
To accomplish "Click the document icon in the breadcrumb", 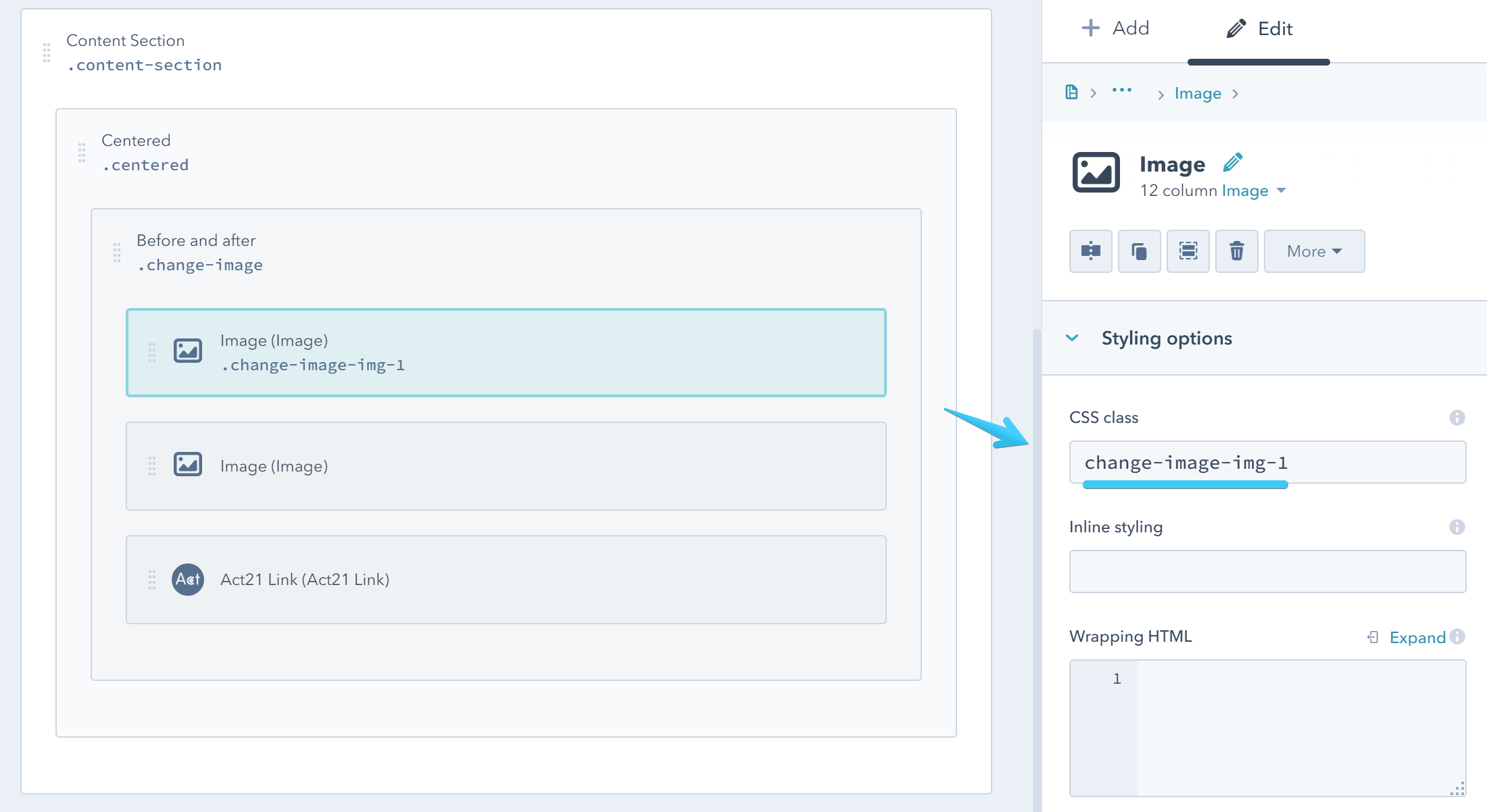I will coord(1071,92).
